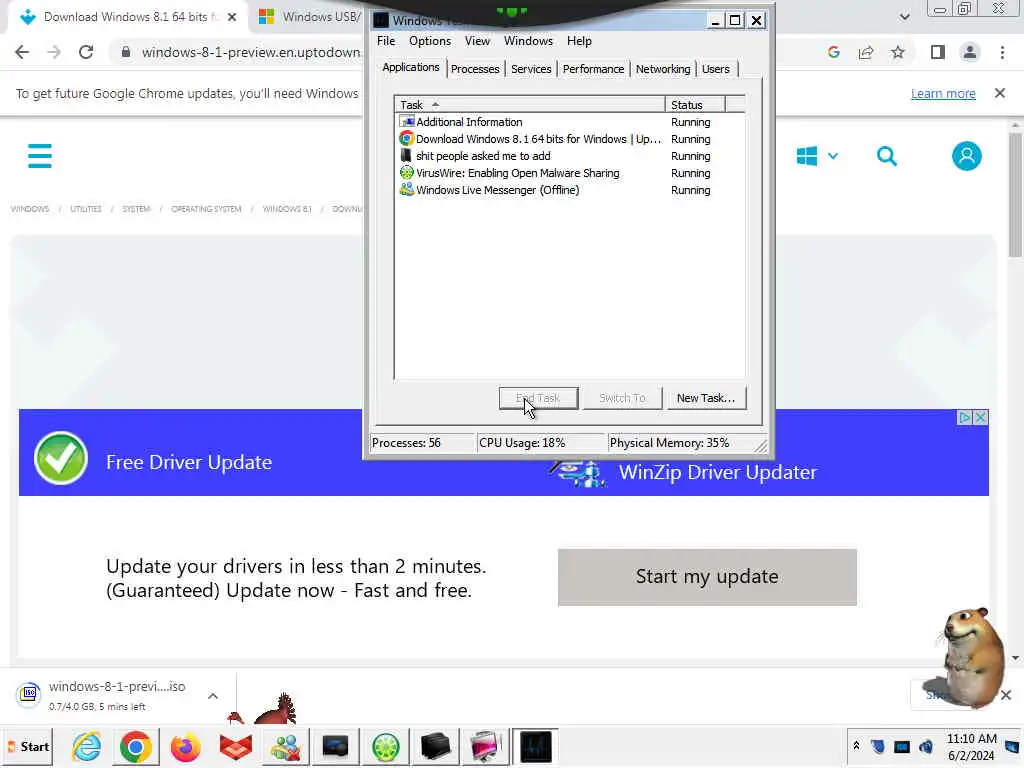Open the File menu in Task Manager

point(386,40)
